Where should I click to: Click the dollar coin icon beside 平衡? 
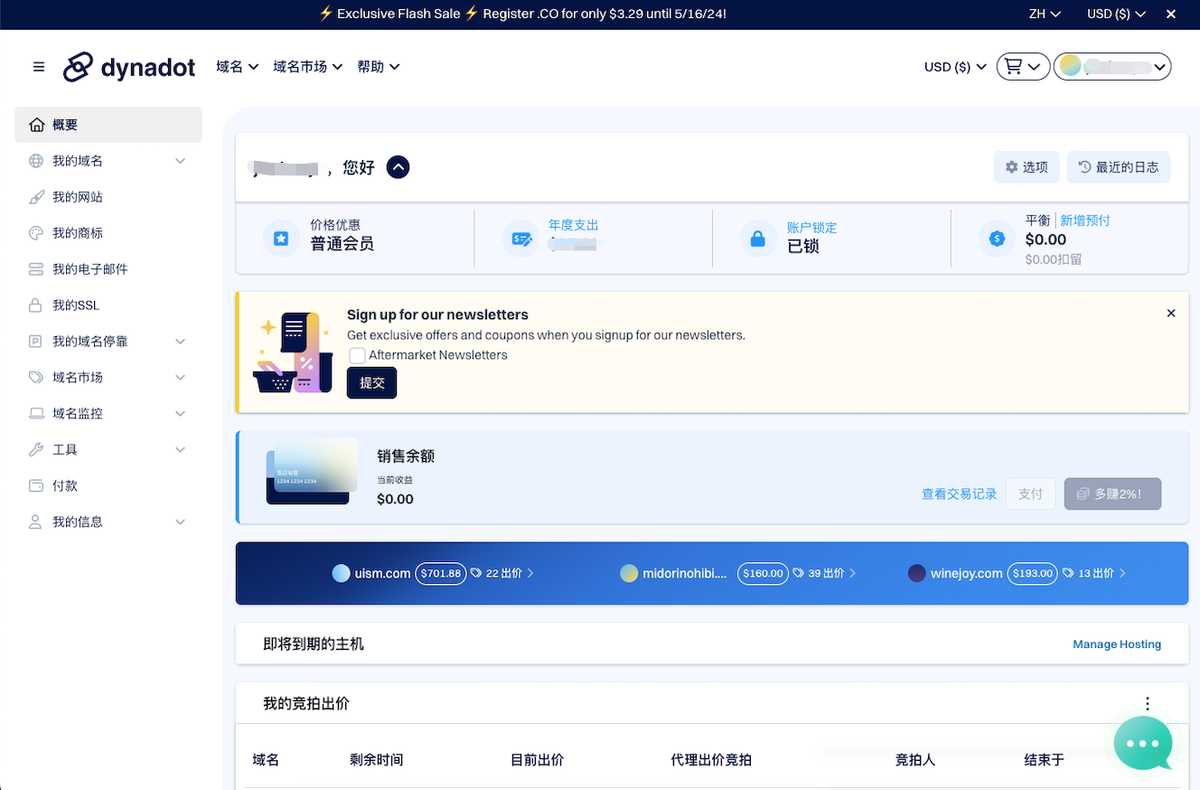click(x=997, y=239)
